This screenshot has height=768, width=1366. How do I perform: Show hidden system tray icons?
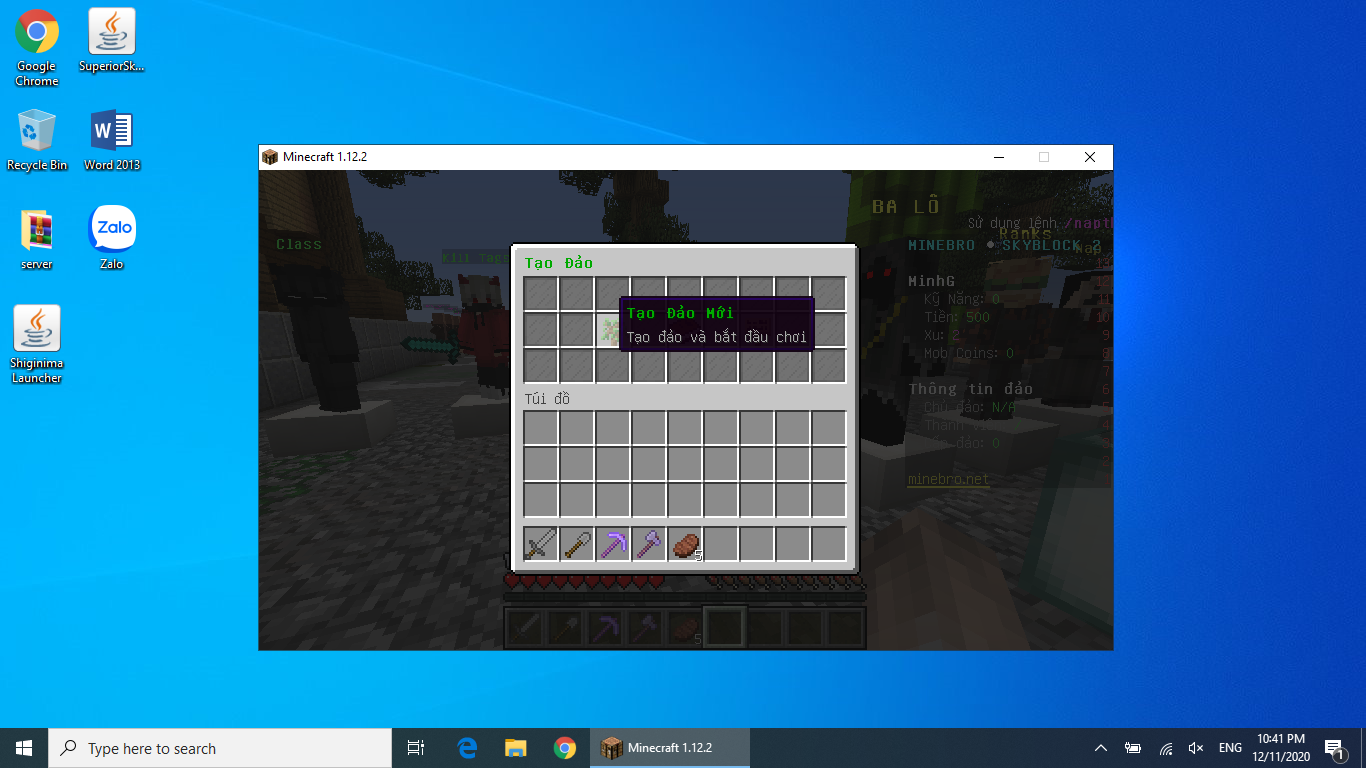(1101, 748)
